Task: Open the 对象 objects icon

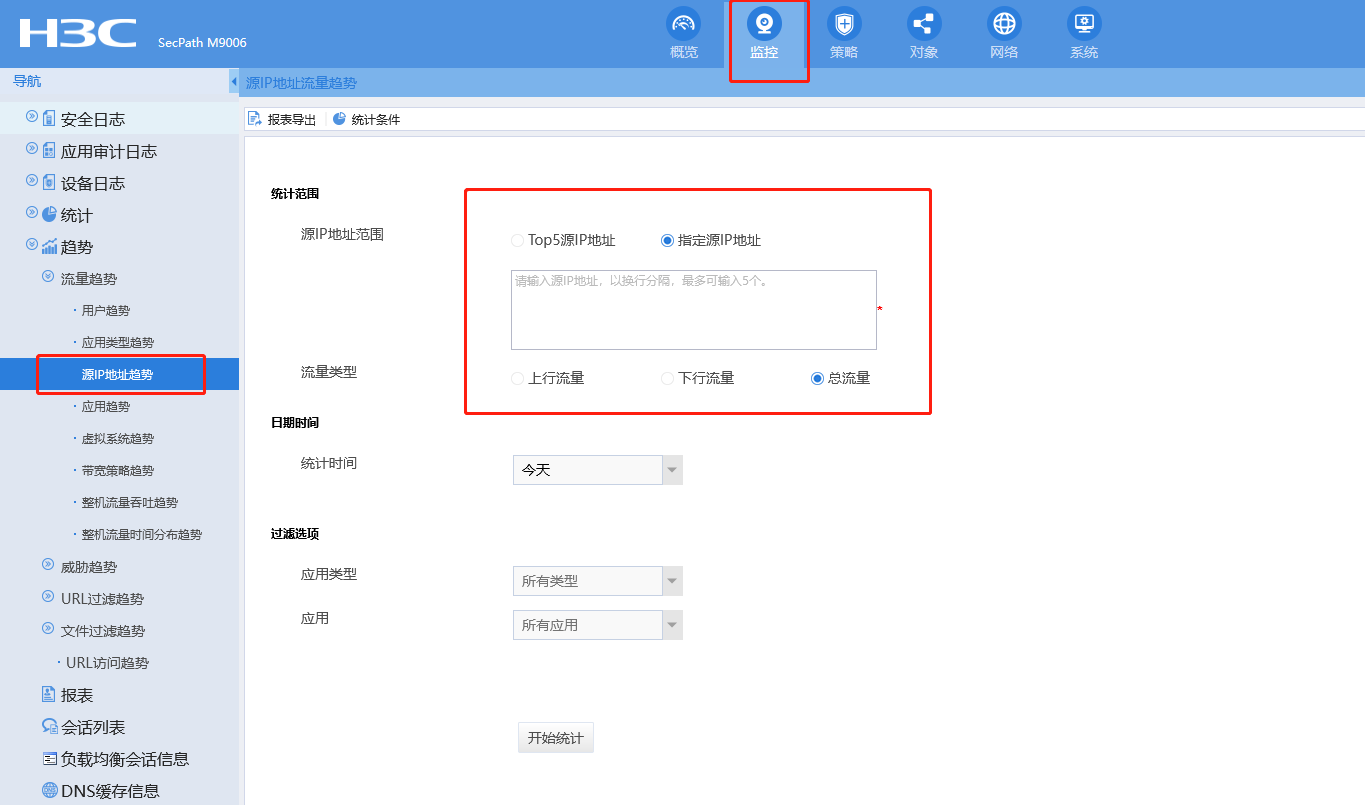Action: click(924, 23)
